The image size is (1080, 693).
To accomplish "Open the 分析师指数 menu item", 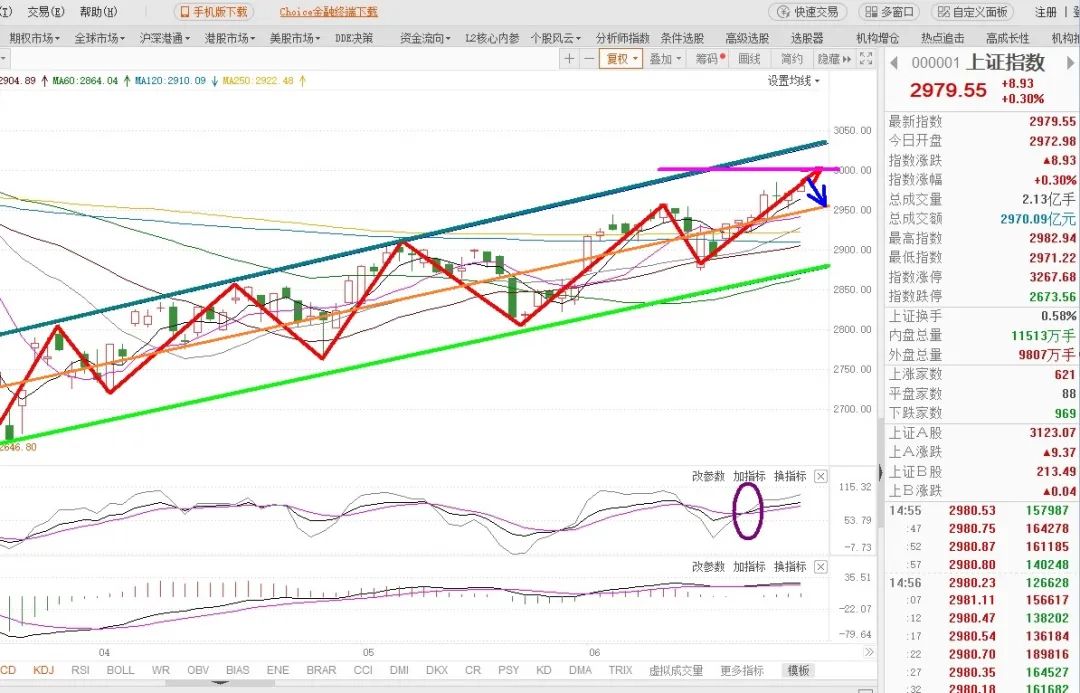I will click(623, 38).
